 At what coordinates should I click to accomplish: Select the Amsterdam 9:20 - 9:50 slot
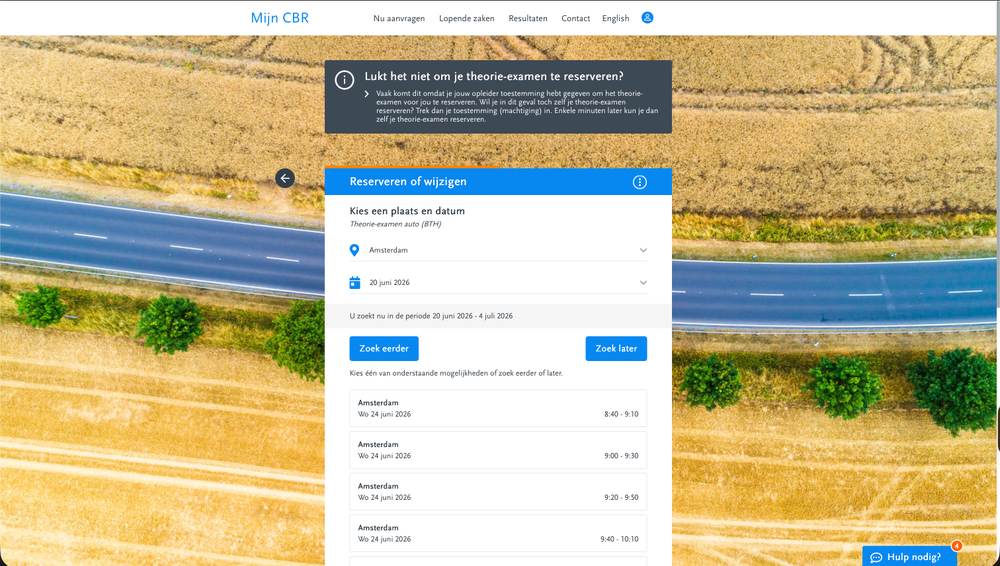point(498,491)
